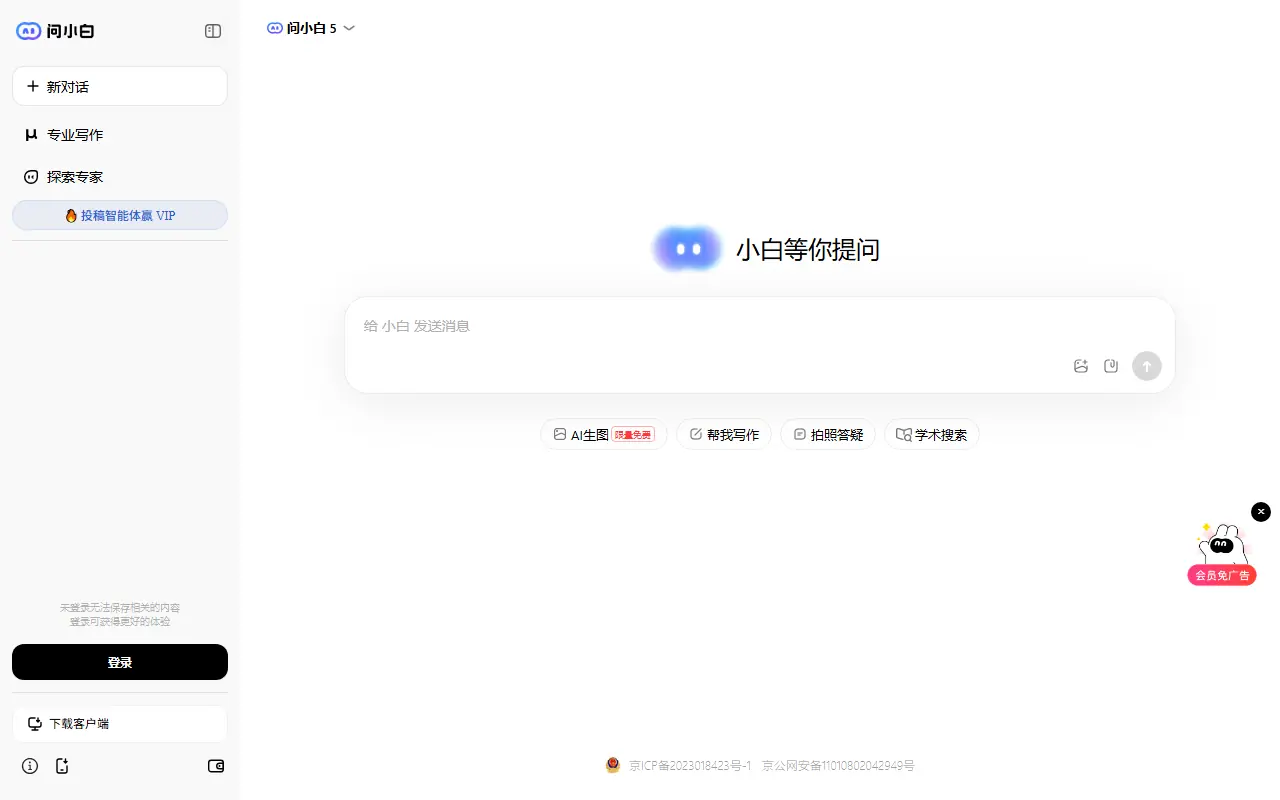This screenshot has width=1280, height=800.
Task: Select 专业写作 in the sidebar
Action: [x=75, y=134]
